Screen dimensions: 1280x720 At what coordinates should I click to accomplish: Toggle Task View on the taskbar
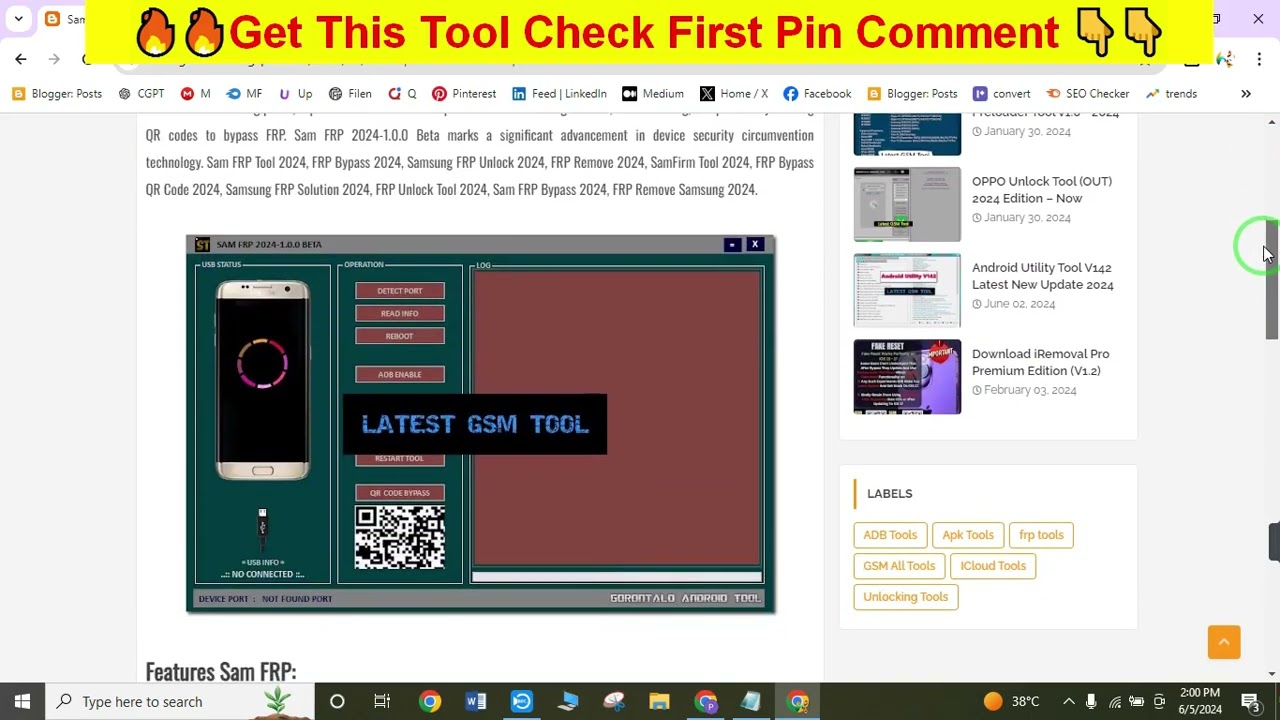point(382,701)
